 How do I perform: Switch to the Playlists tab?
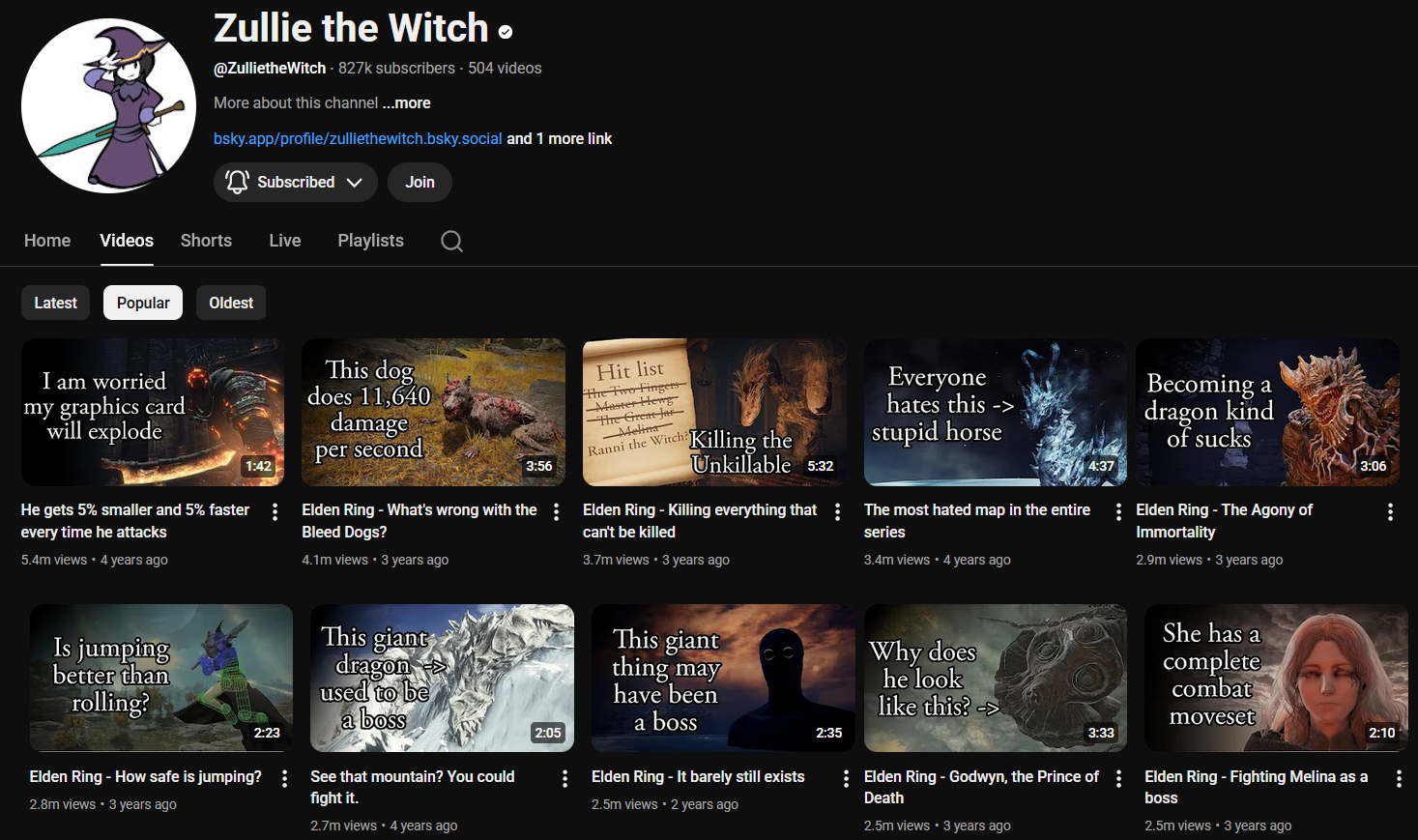point(371,241)
